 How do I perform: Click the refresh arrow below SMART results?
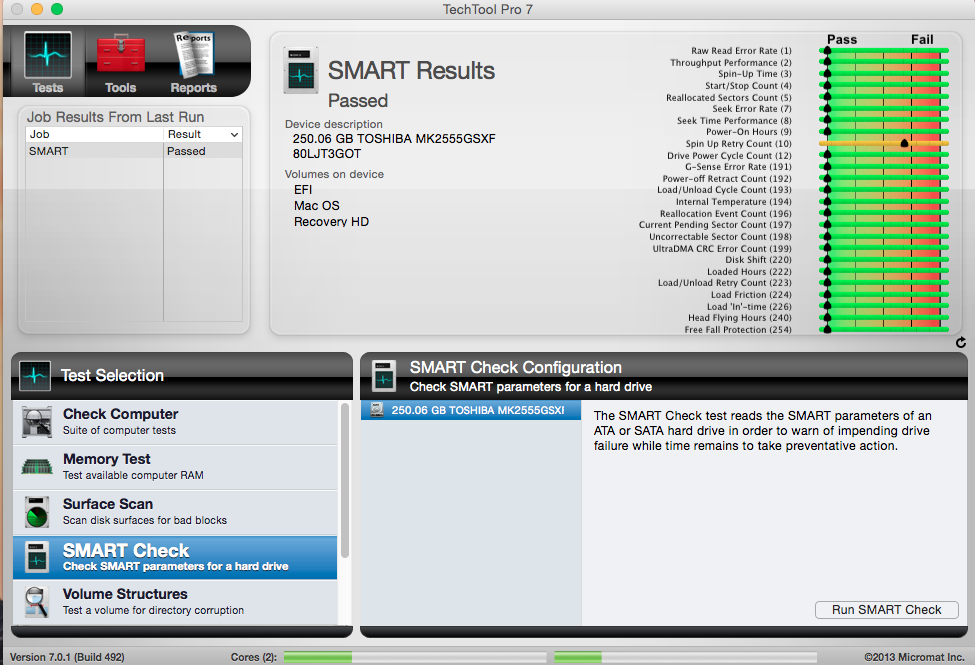tap(961, 343)
